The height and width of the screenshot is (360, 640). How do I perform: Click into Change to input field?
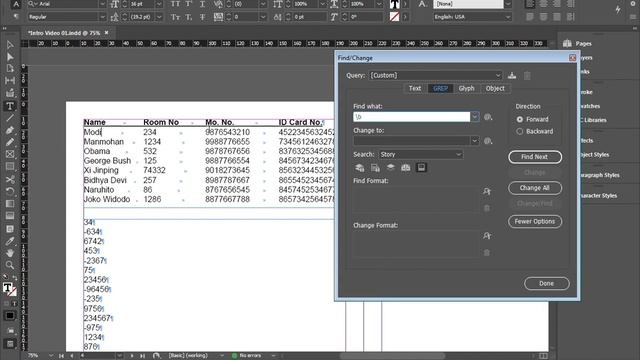411,141
